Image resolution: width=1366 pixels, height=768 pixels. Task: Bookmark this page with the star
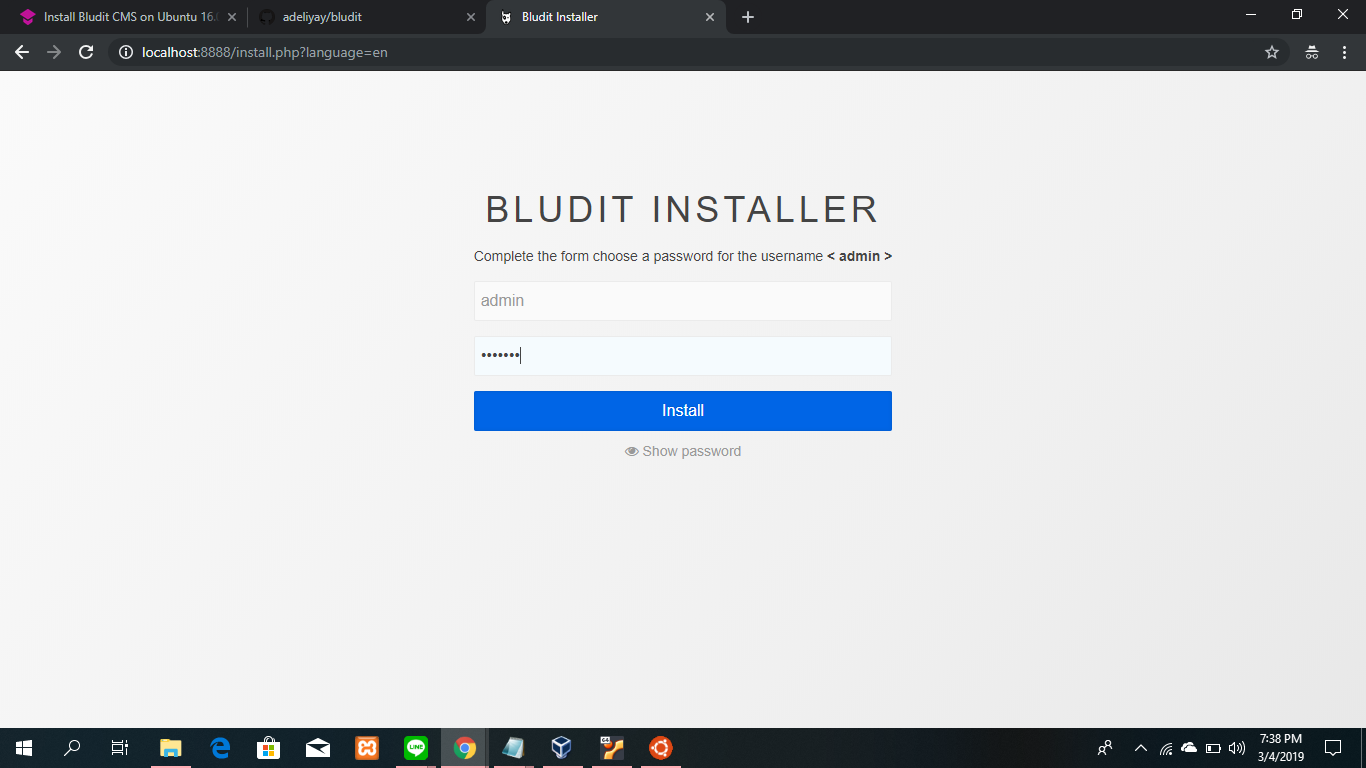pos(1272,52)
